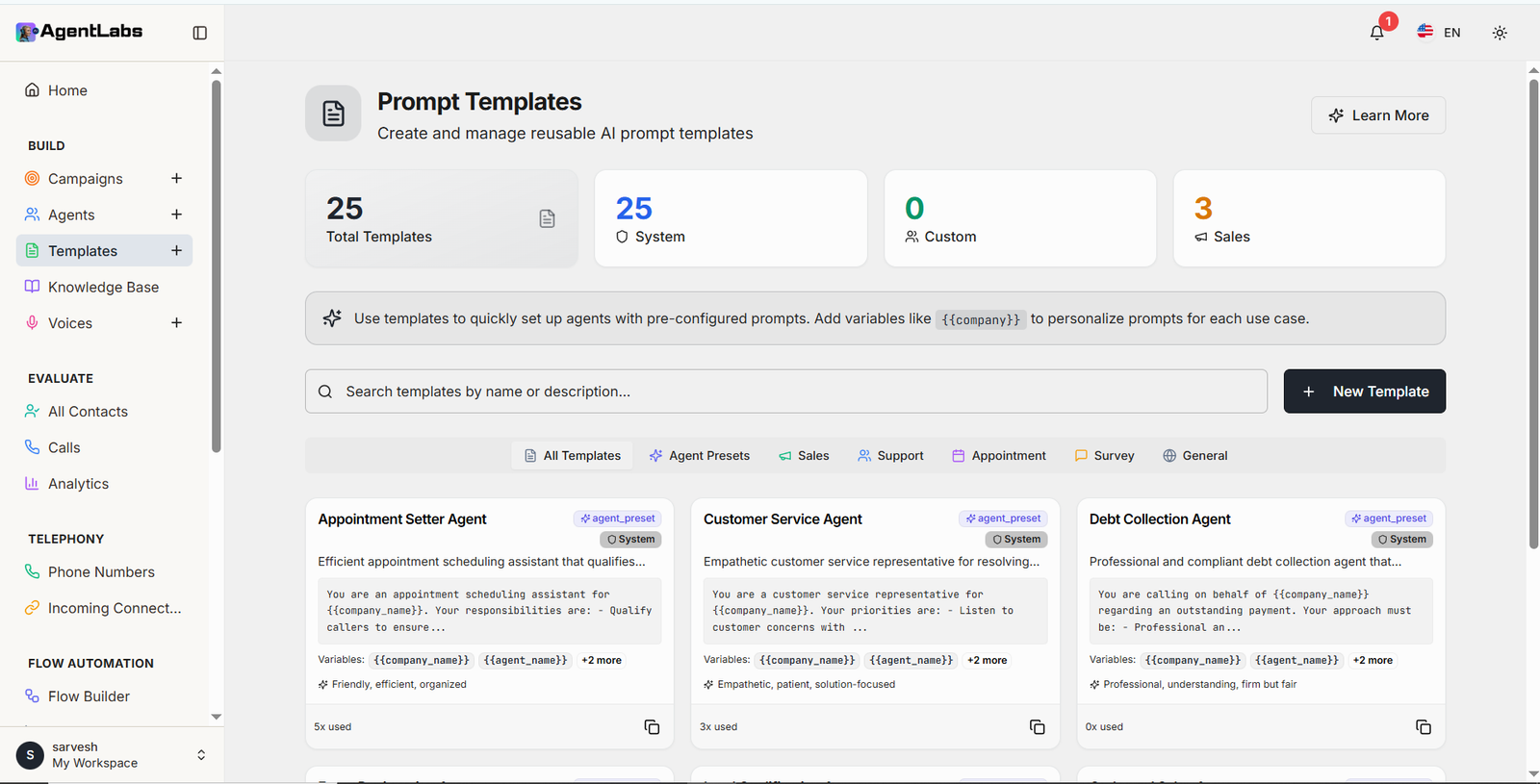The image size is (1540, 784).
Task: Copy the Appointment Setter Agent template
Action: 652,727
